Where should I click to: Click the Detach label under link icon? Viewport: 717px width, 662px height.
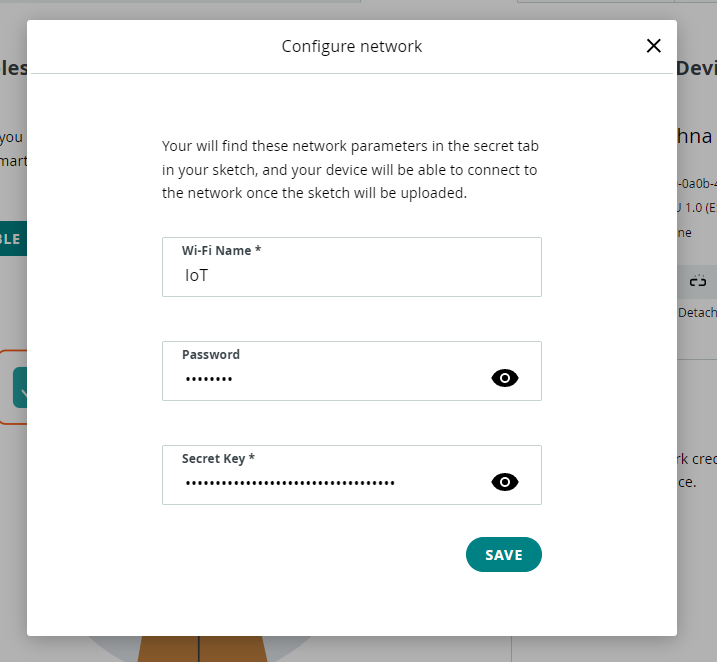tap(697, 313)
